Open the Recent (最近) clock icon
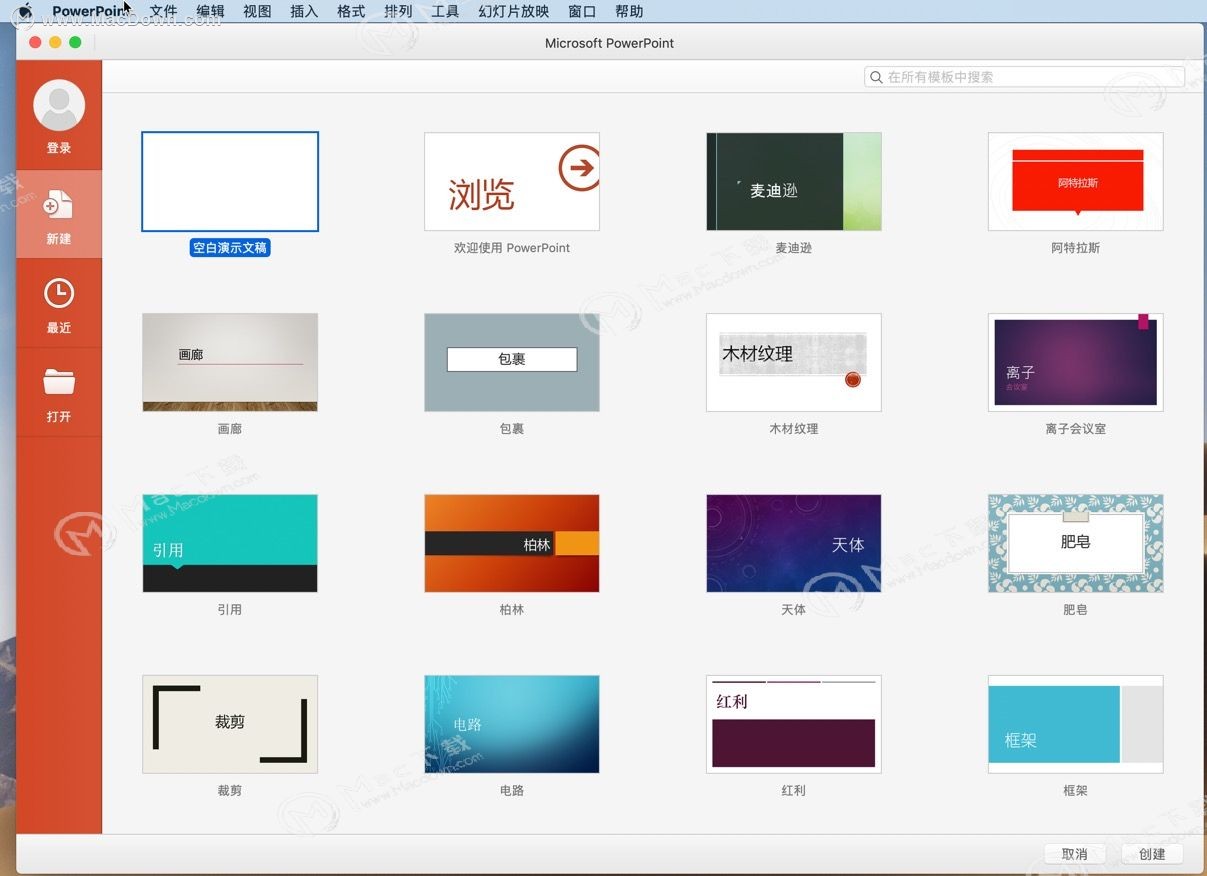Image resolution: width=1207 pixels, height=876 pixels. 59,293
